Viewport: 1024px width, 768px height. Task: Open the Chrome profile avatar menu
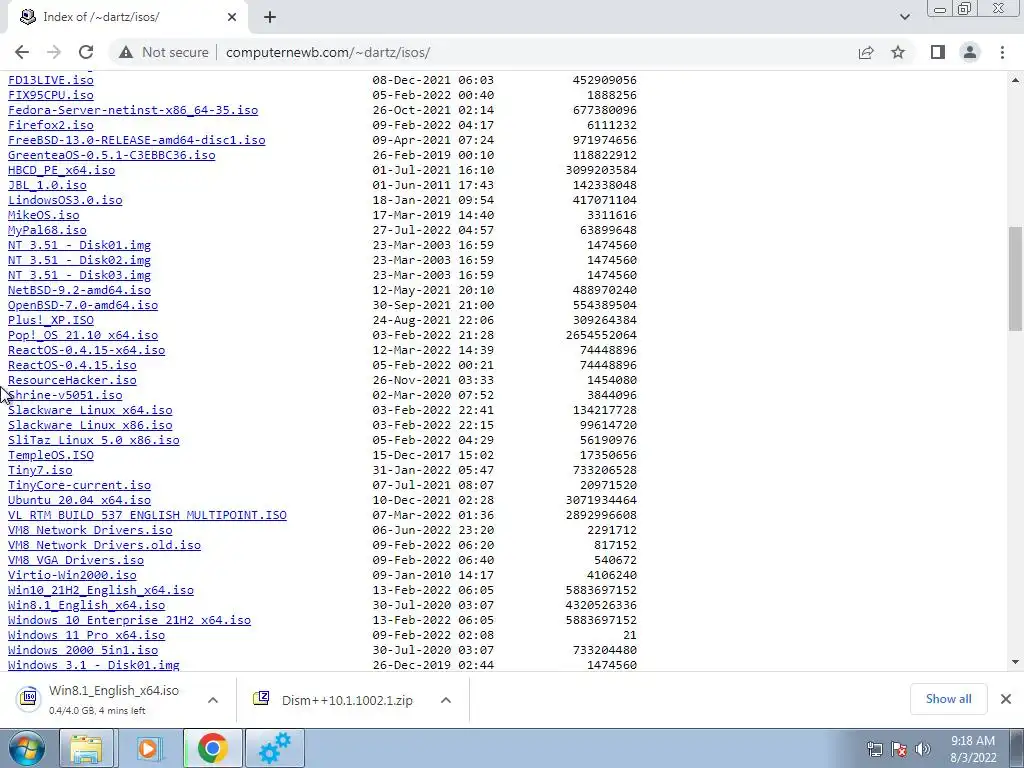pyautogui.click(x=970, y=52)
